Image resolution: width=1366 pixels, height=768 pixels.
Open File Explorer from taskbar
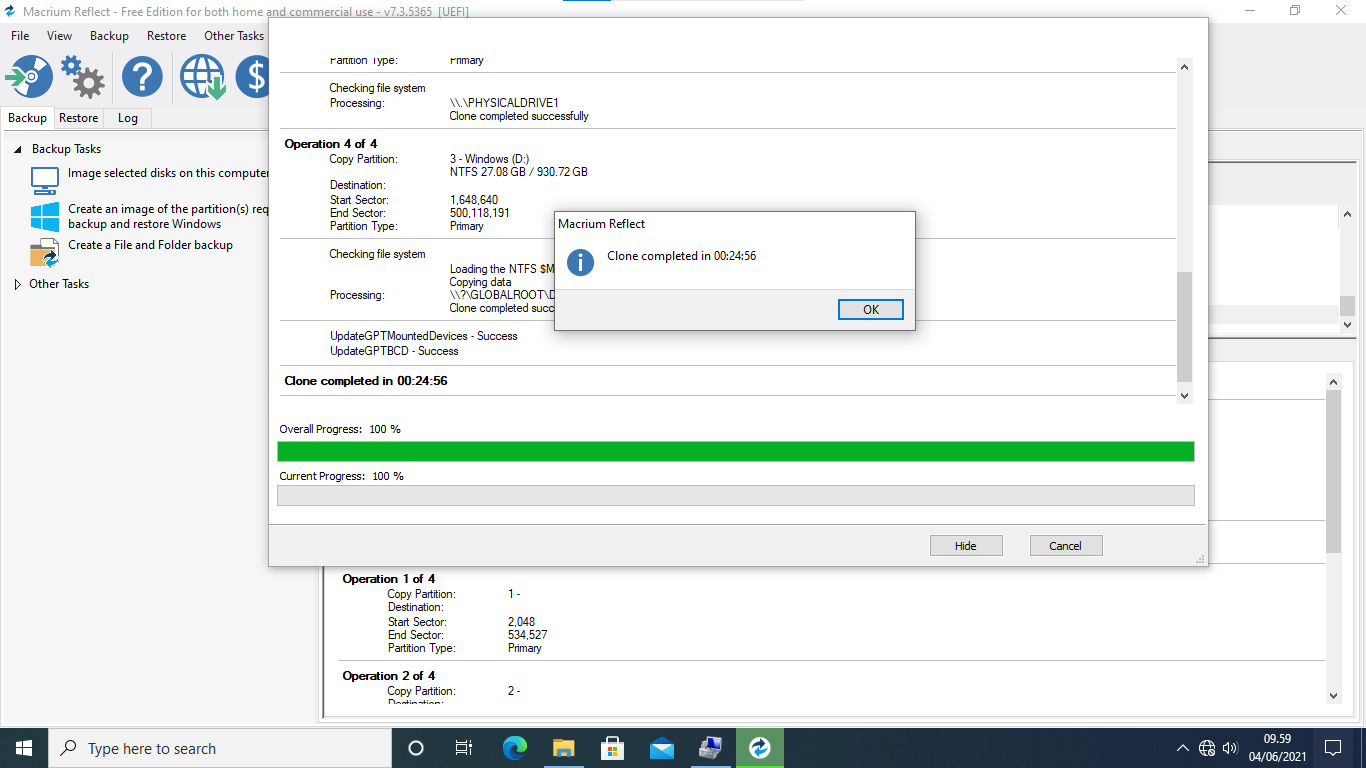tap(563, 748)
